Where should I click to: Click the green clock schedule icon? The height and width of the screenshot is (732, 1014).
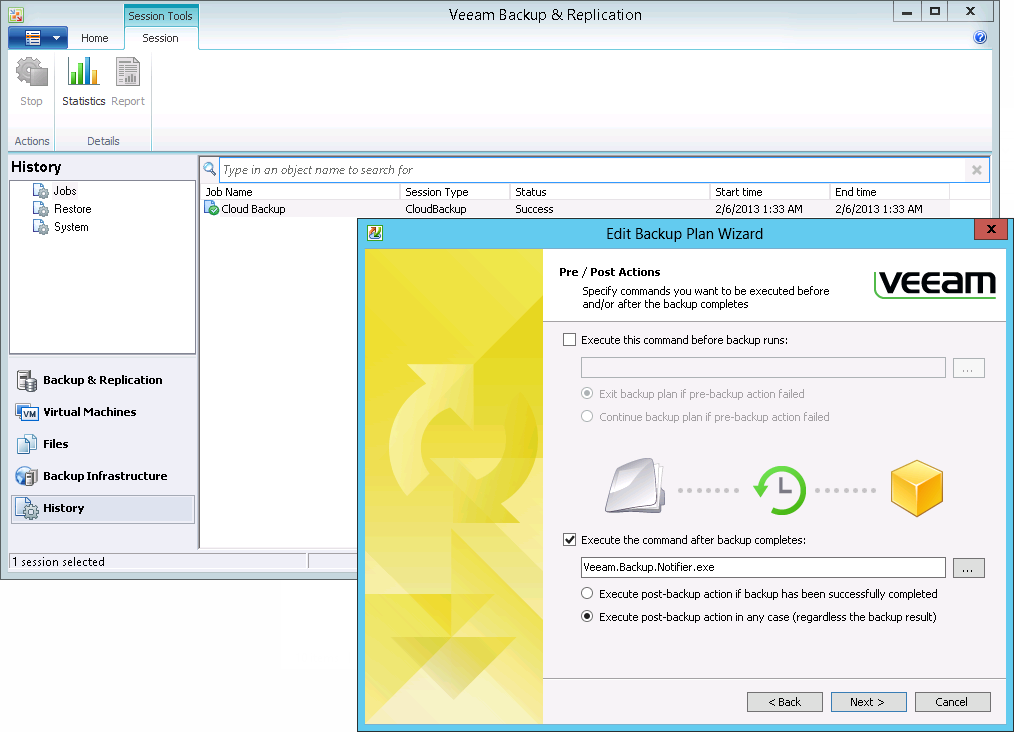coord(780,490)
